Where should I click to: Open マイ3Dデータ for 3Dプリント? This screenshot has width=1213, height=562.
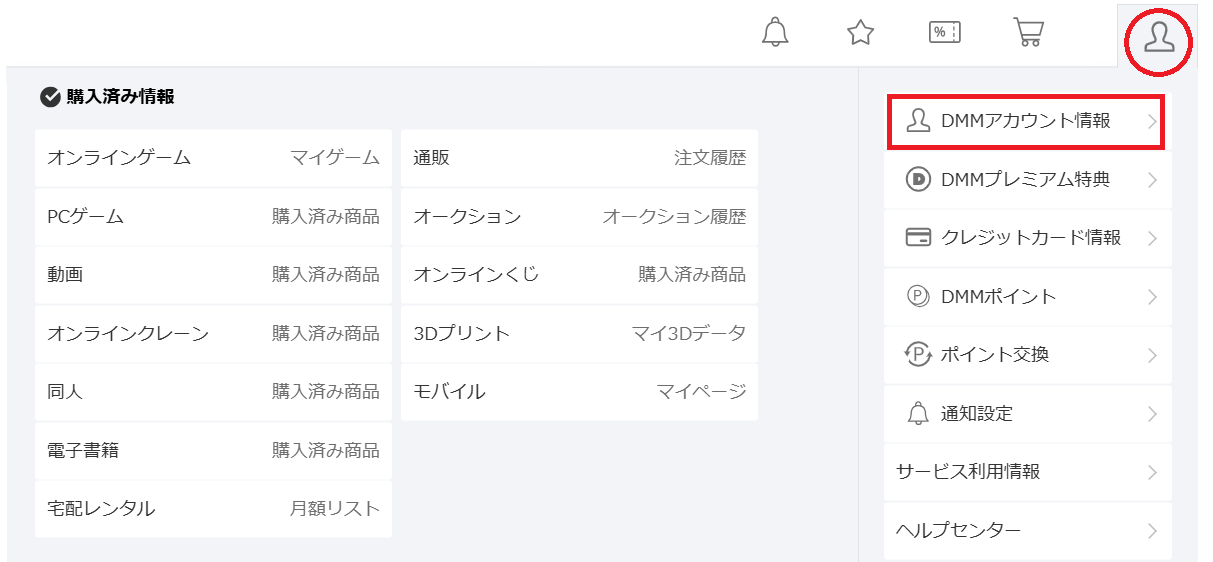click(x=689, y=333)
